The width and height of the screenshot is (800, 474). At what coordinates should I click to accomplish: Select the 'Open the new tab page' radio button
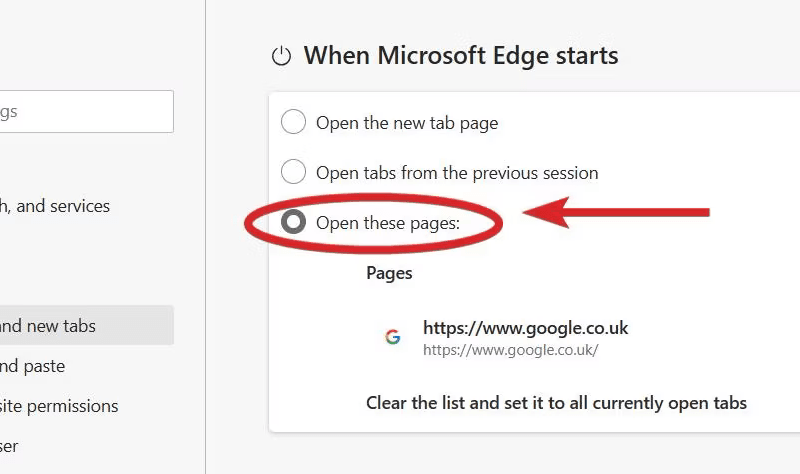293,122
